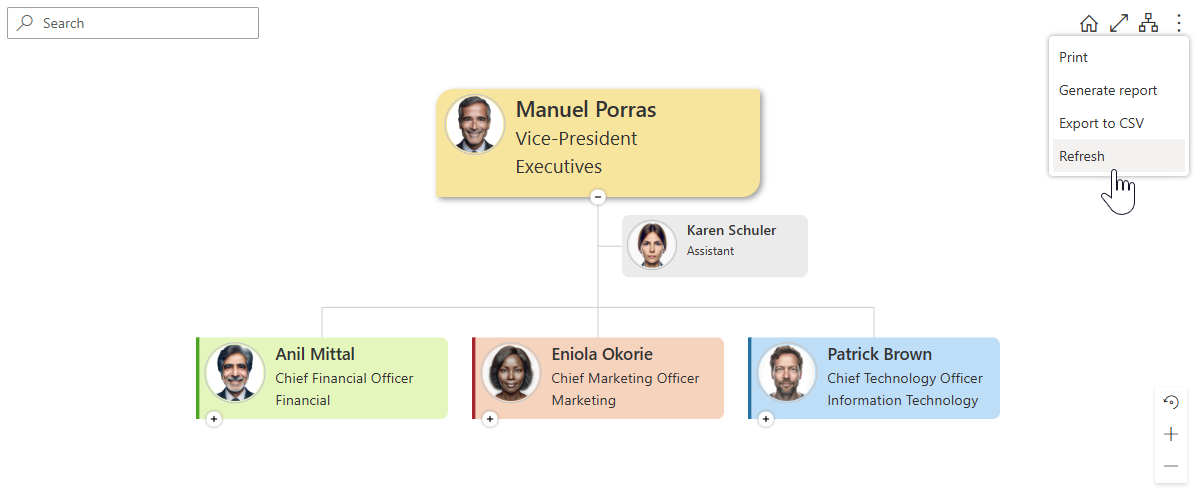Image resolution: width=1197 pixels, height=492 pixels.
Task: Expand Anil Mittal's team
Action: (x=214, y=419)
